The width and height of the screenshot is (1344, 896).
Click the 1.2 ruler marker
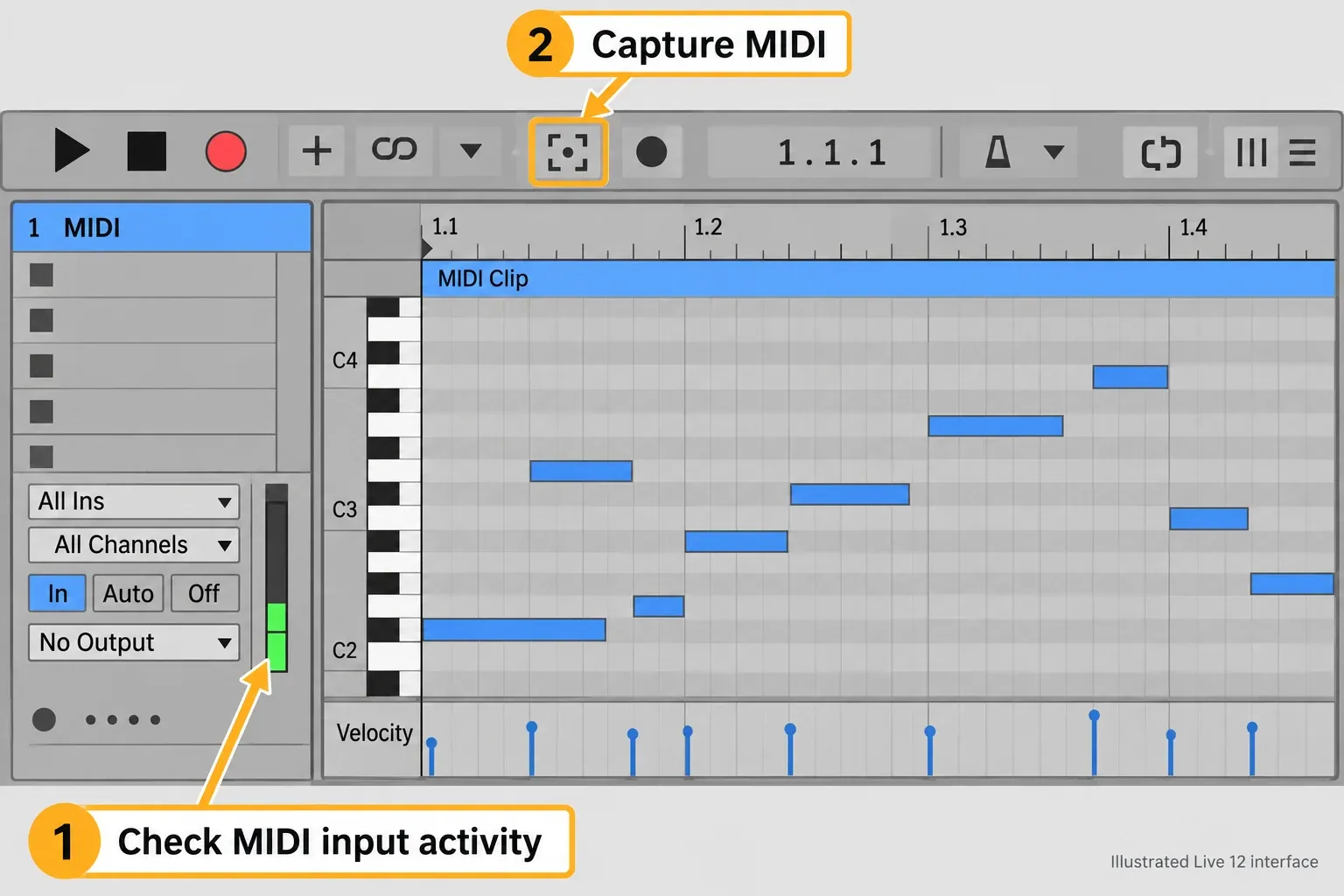708,227
